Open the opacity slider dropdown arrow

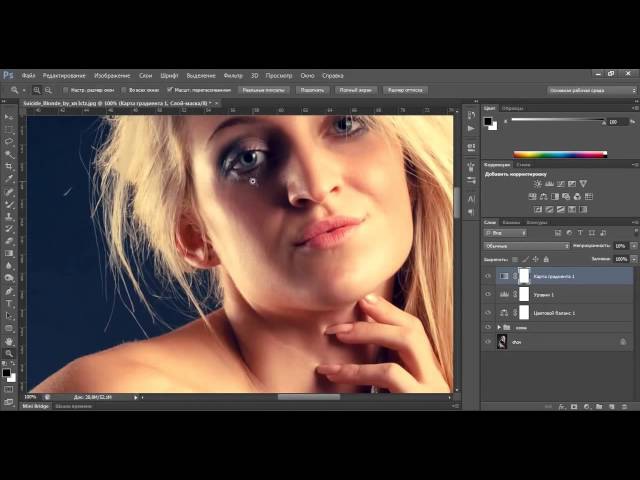tap(634, 246)
